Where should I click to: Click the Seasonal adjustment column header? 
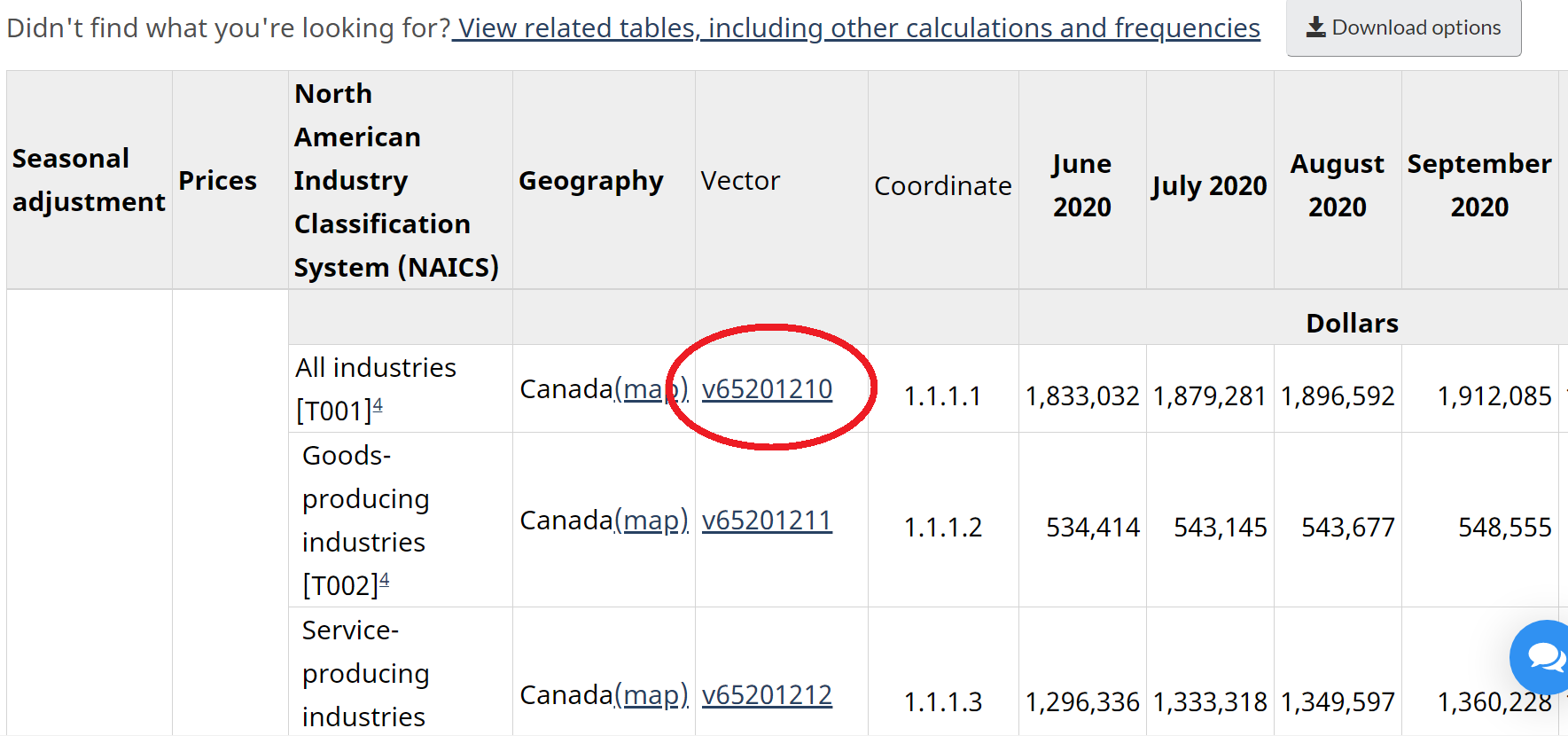pyautogui.click(x=88, y=181)
